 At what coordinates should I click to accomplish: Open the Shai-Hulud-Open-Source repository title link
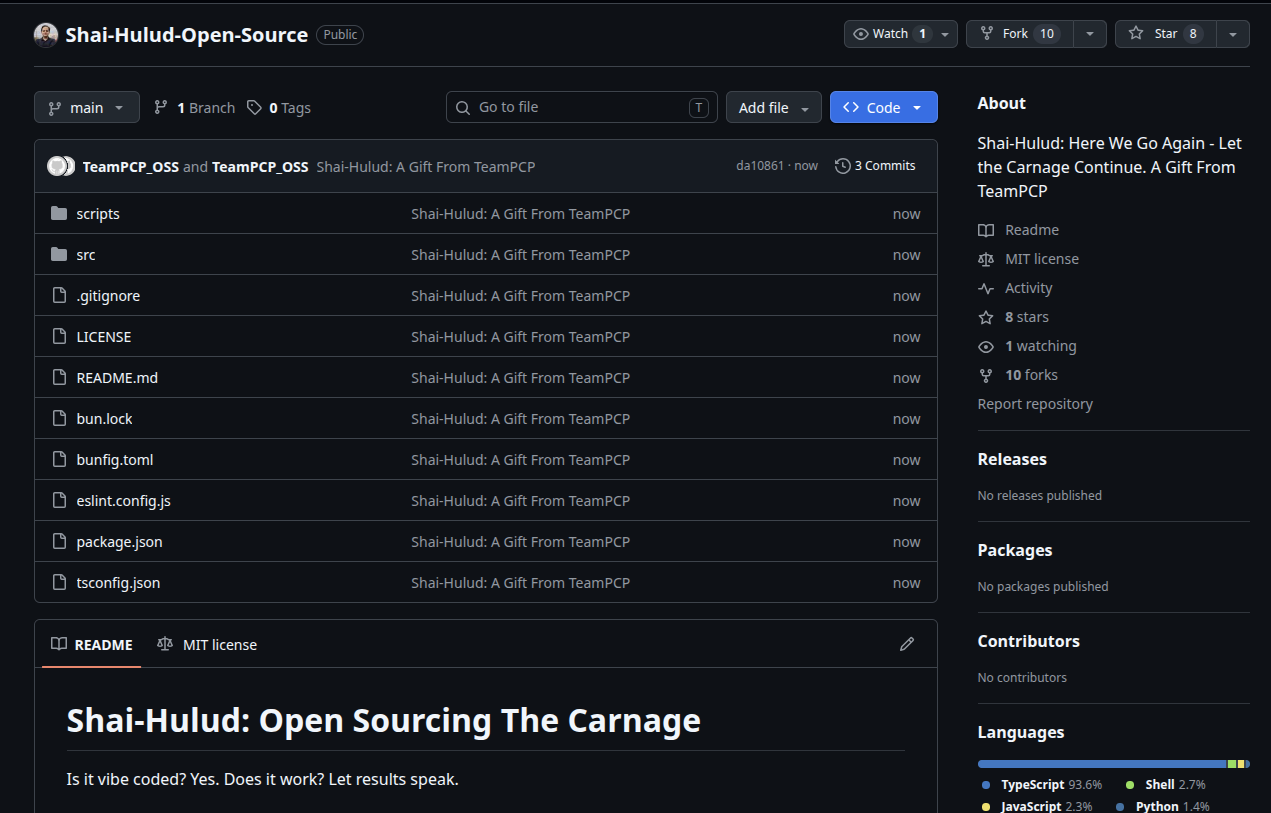pyautogui.click(x=187, y=35)
